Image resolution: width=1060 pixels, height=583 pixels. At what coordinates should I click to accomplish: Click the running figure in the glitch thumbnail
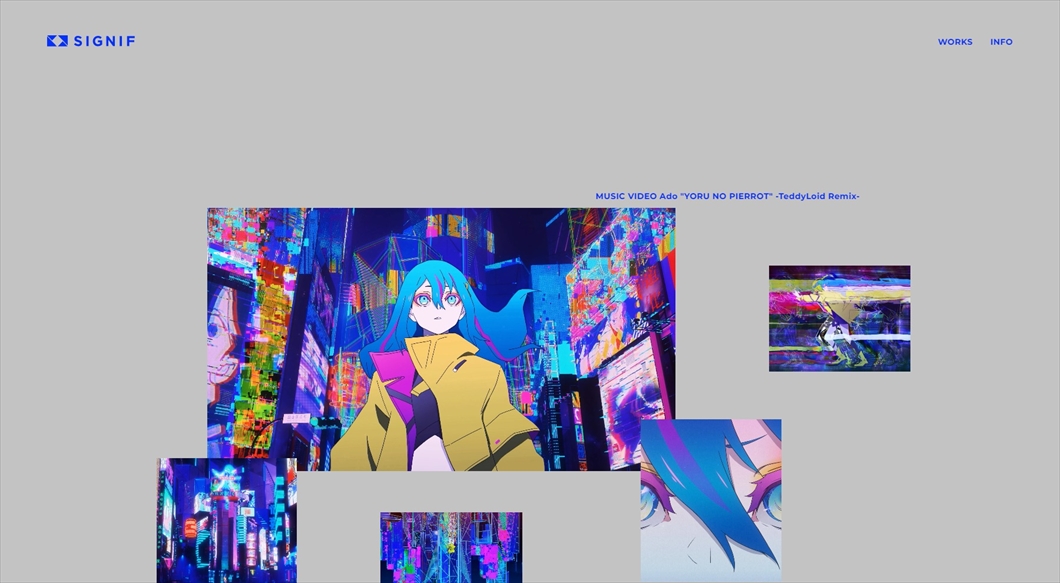pyautogui.click(x=832, y=328)
